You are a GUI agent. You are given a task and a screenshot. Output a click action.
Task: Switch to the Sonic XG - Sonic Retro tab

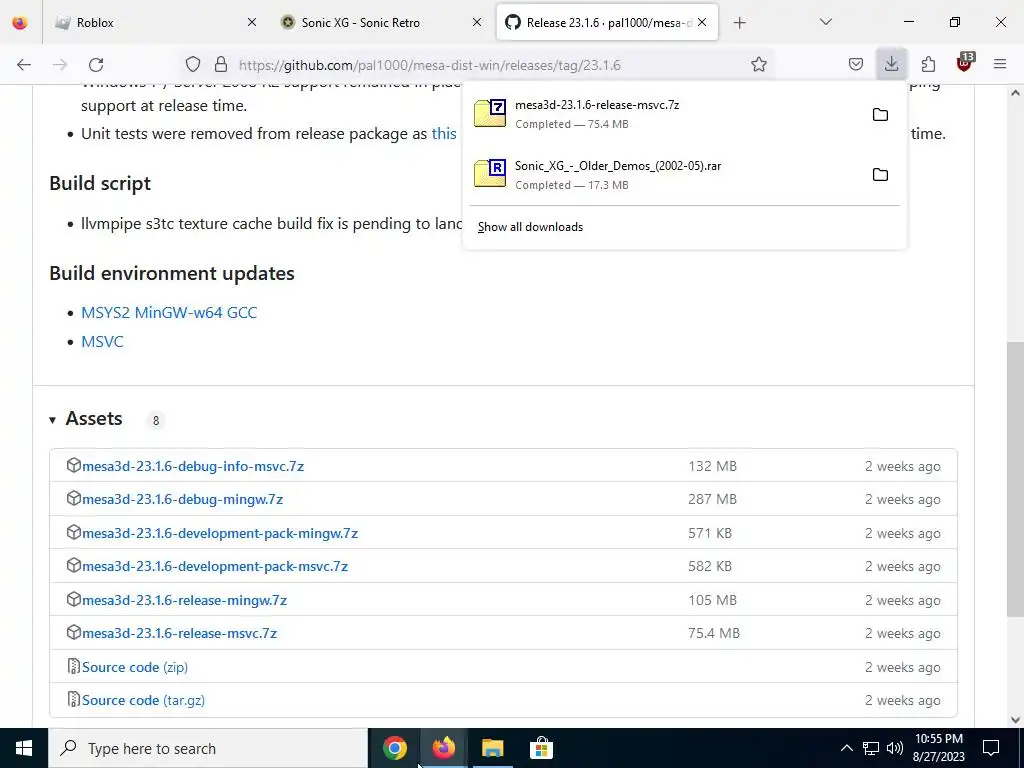tap(382, 23)
